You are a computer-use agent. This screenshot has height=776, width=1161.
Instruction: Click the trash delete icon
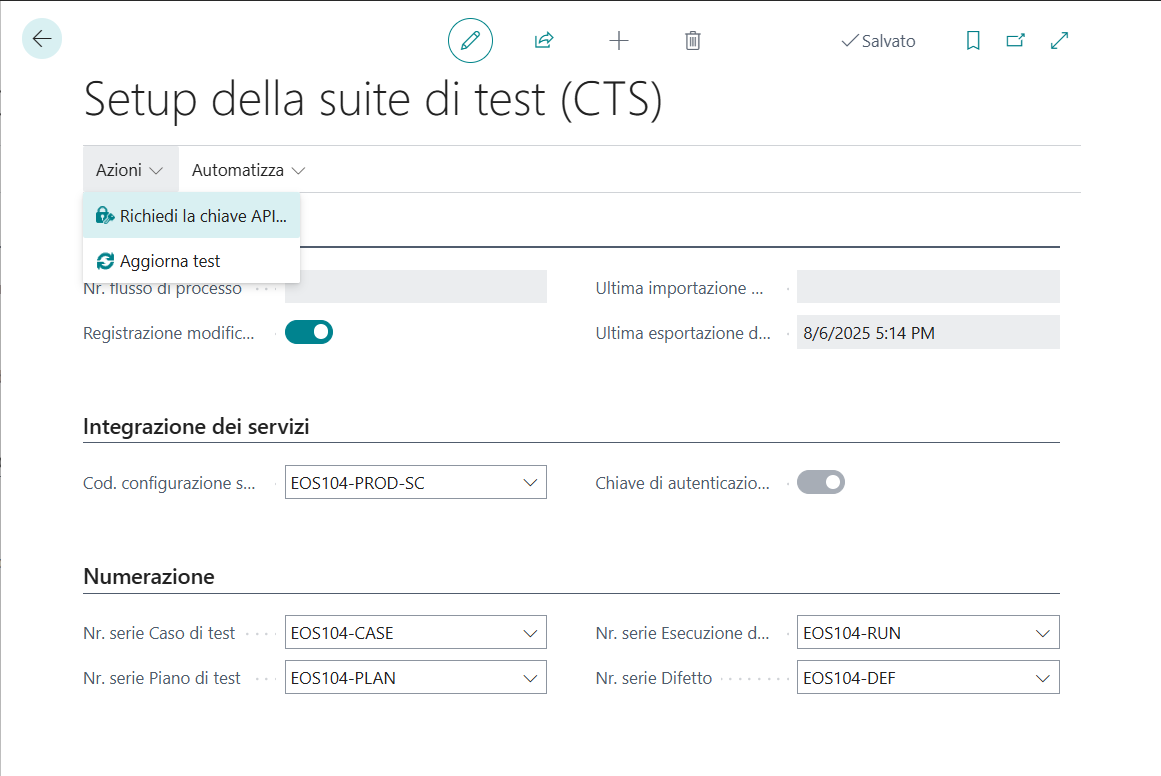point(692,41)
